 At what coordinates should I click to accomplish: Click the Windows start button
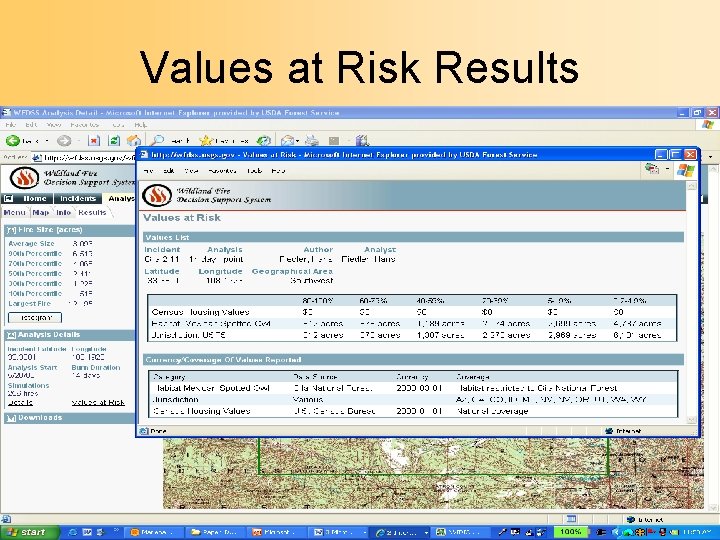click(x=30, y=532)
